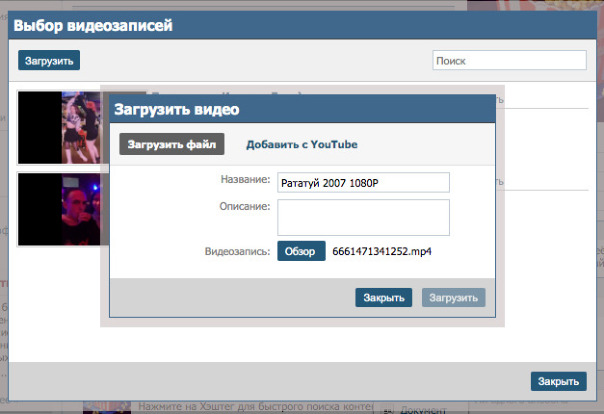Click the Название: label

(245, 179)
